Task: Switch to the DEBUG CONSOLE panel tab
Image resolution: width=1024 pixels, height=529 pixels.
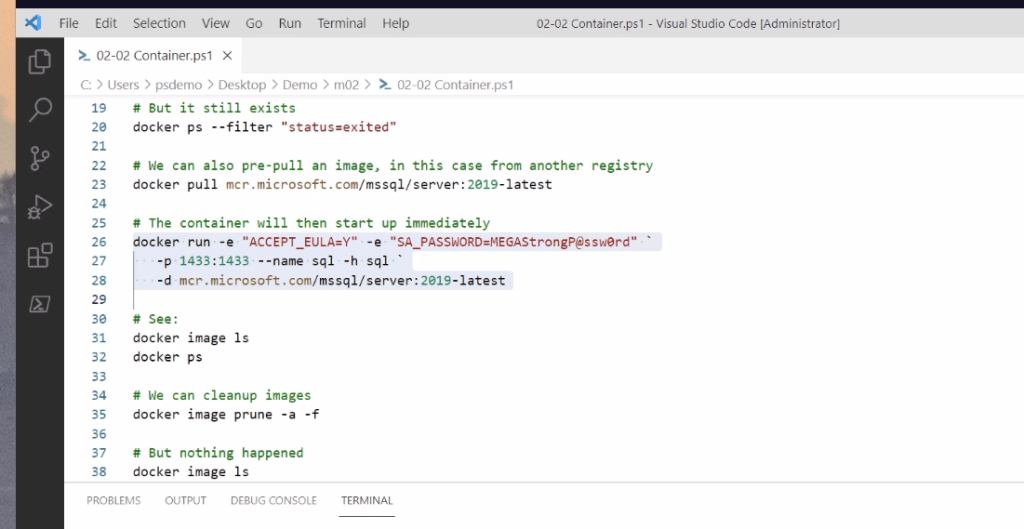Action: click(x=274, y=500)
